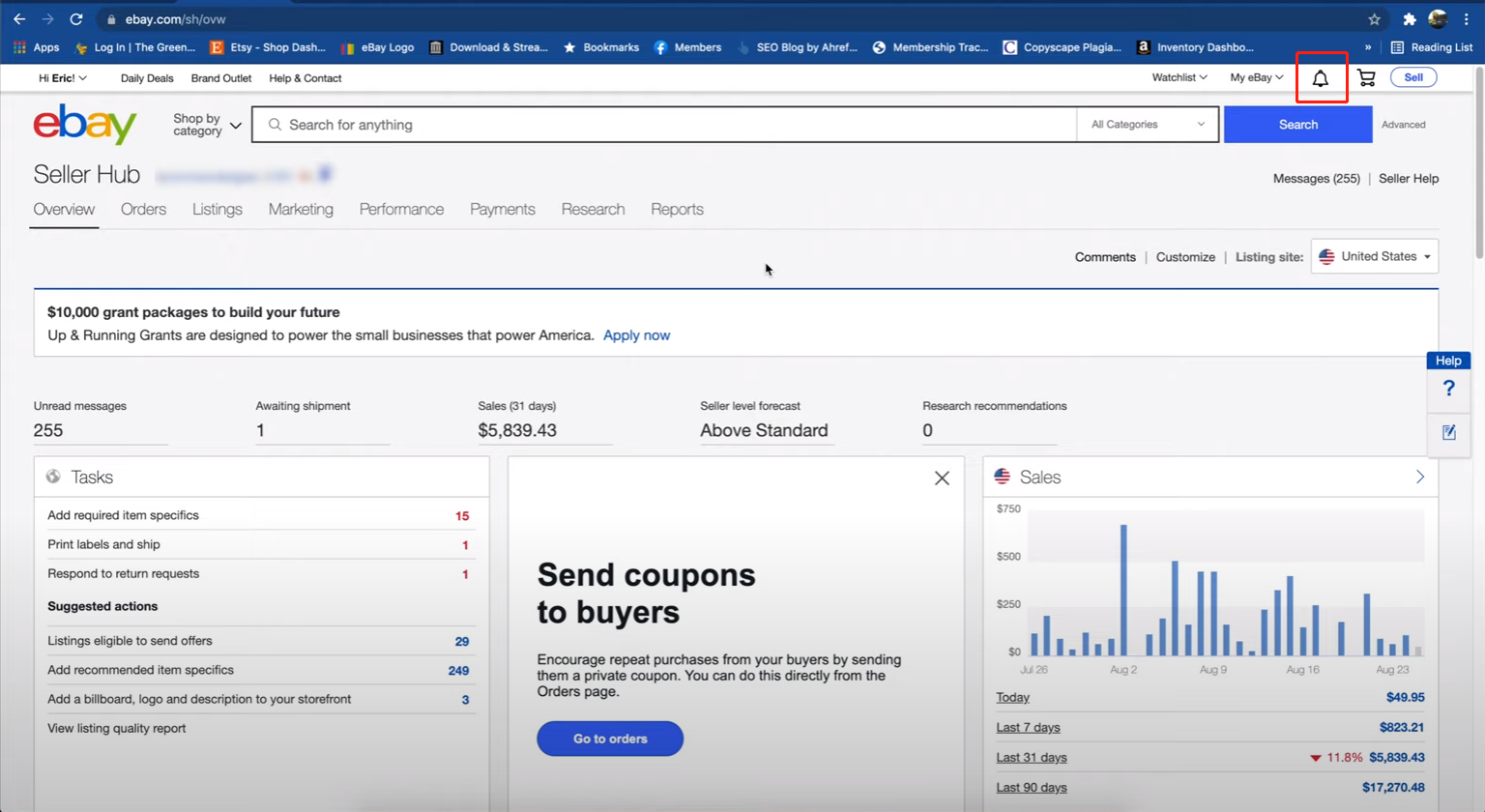This screenshot has width=1485, height=812.
Task: Open the Chrome extensions puzzle icon
Action: click(x=1410, y=19)
